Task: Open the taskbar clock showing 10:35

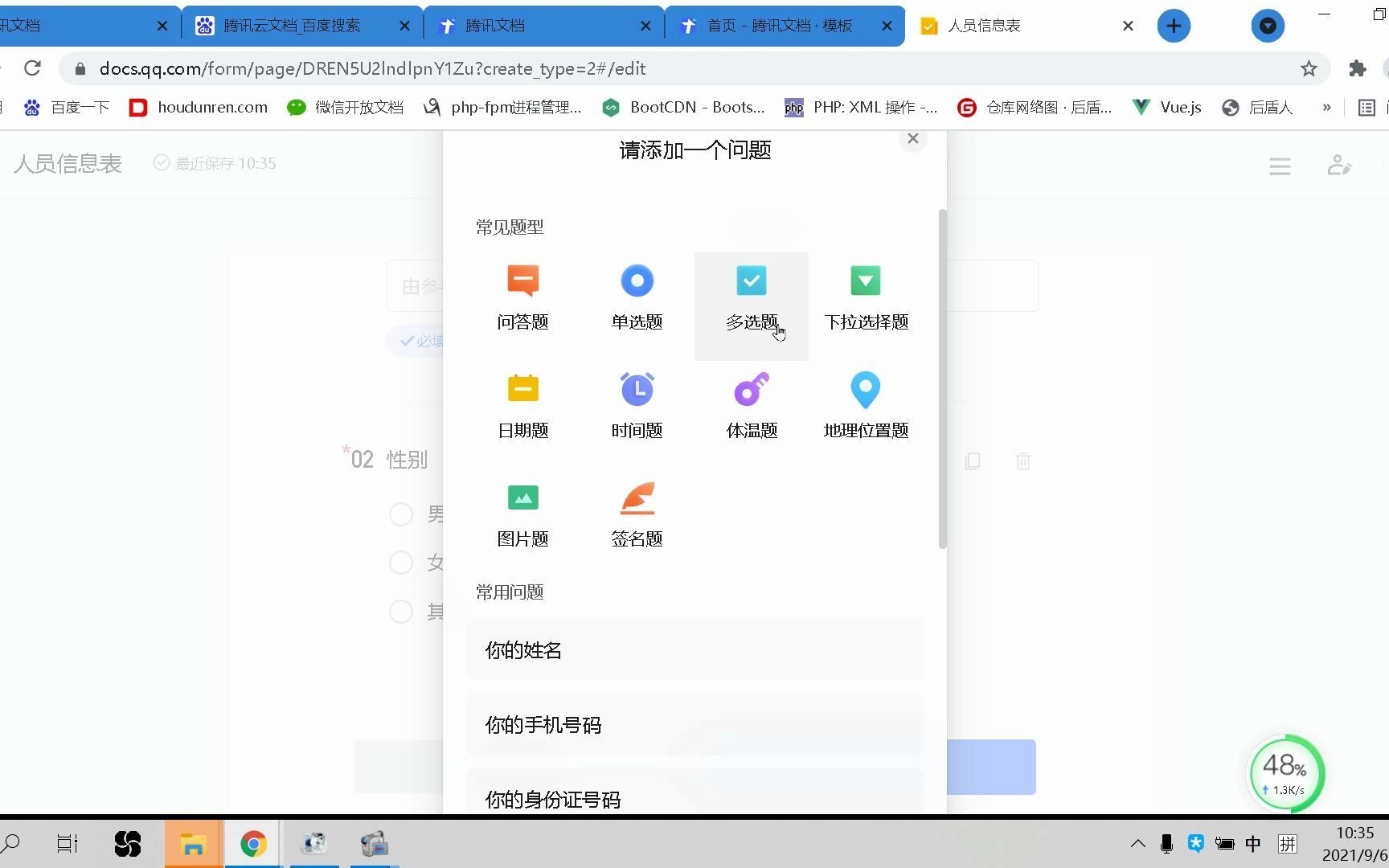Action: pyautogui.click(x=1355, y=844)
